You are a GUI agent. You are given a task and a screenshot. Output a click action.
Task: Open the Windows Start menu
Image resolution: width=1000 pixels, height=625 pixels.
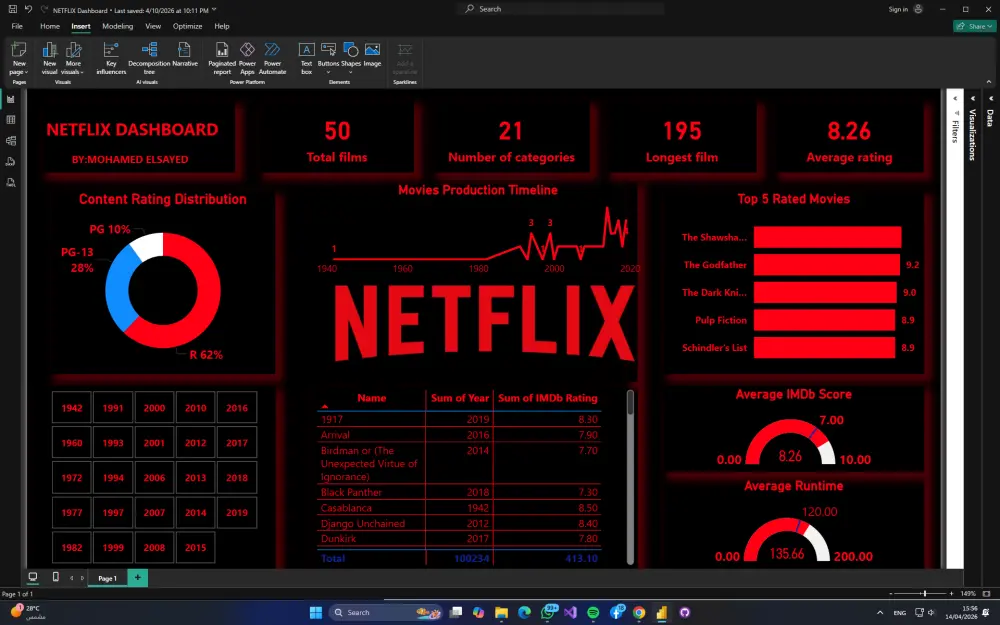coord(316,612)
